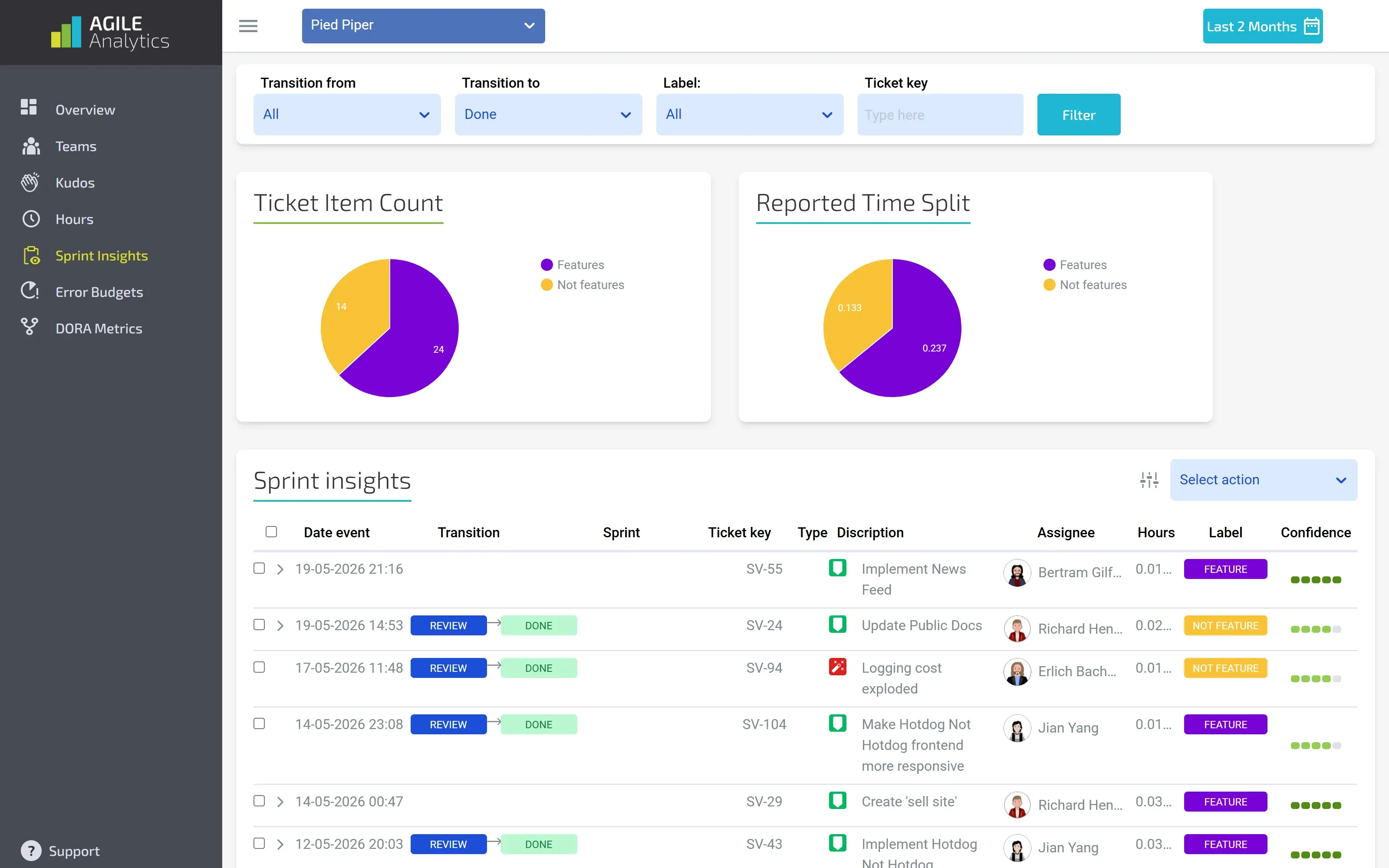The width and height of the screenshot is (1389, 868).
Task: Check the row dated 17-05-2026 11:48
Action: 260,667
